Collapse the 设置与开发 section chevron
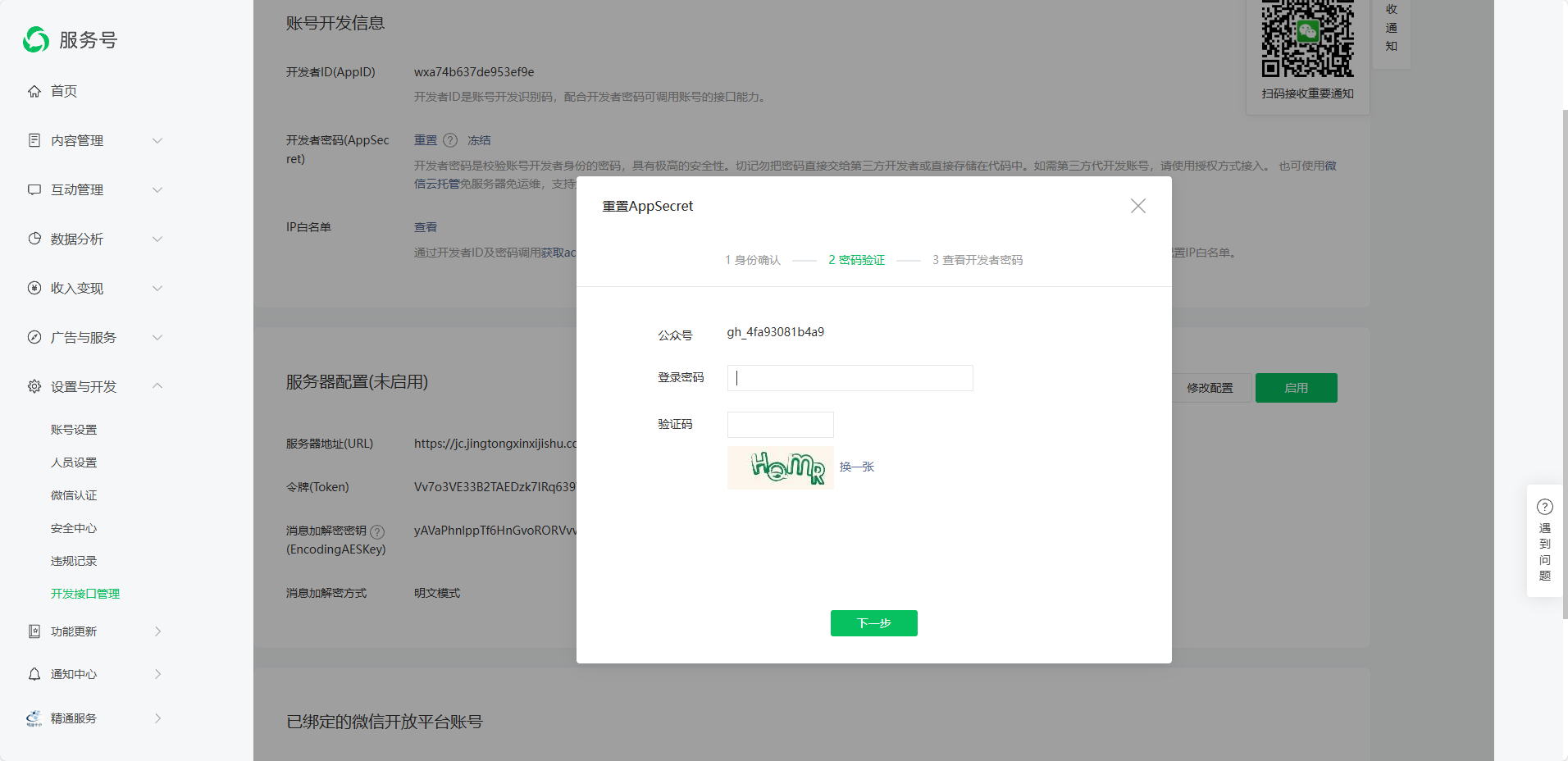 [x=157, y=386]
